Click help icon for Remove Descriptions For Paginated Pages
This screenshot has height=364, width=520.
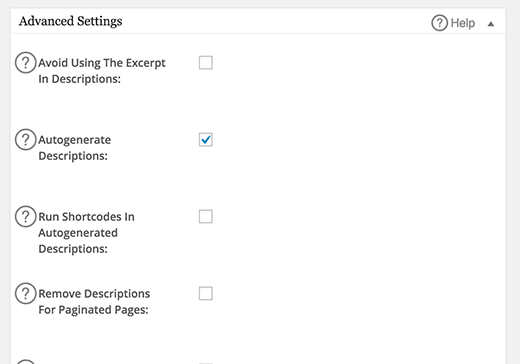(x=25, y=294)
